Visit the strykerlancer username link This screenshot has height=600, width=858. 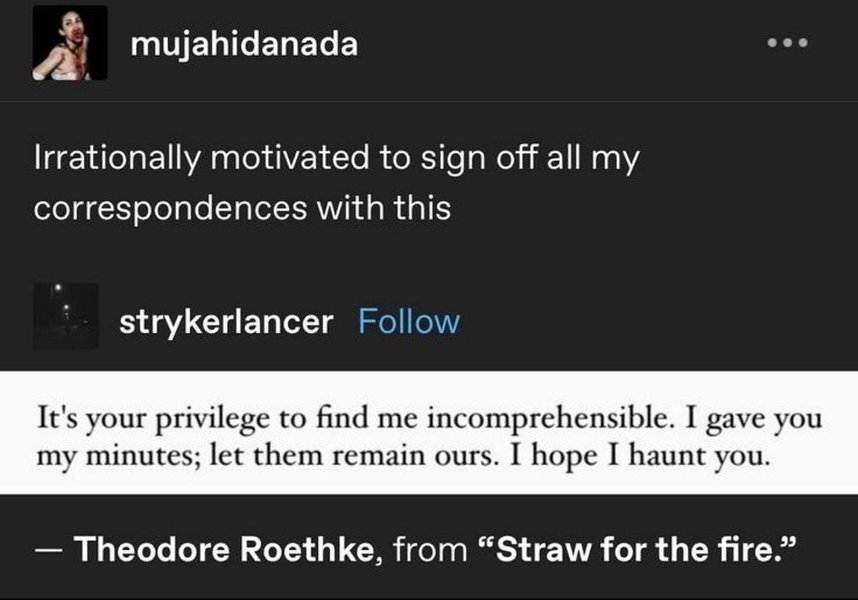[226, 321]
